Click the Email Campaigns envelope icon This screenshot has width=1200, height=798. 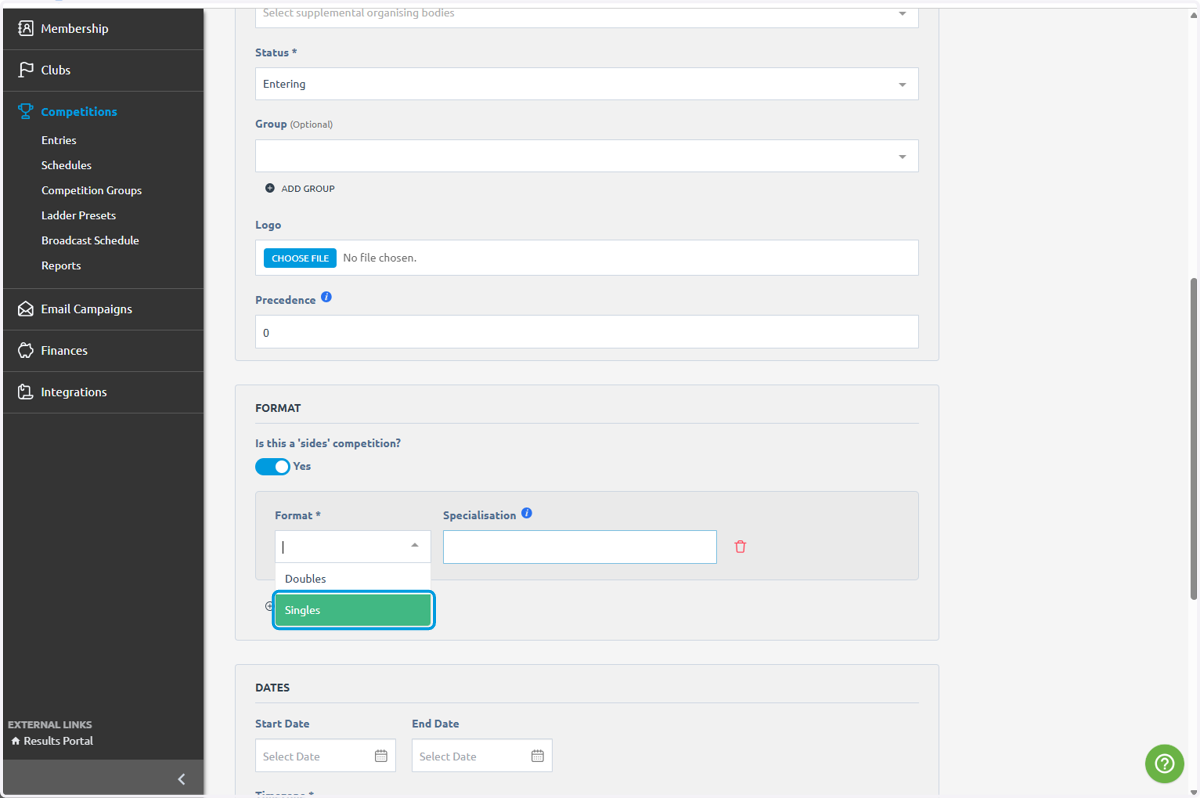tap(26, 309)
